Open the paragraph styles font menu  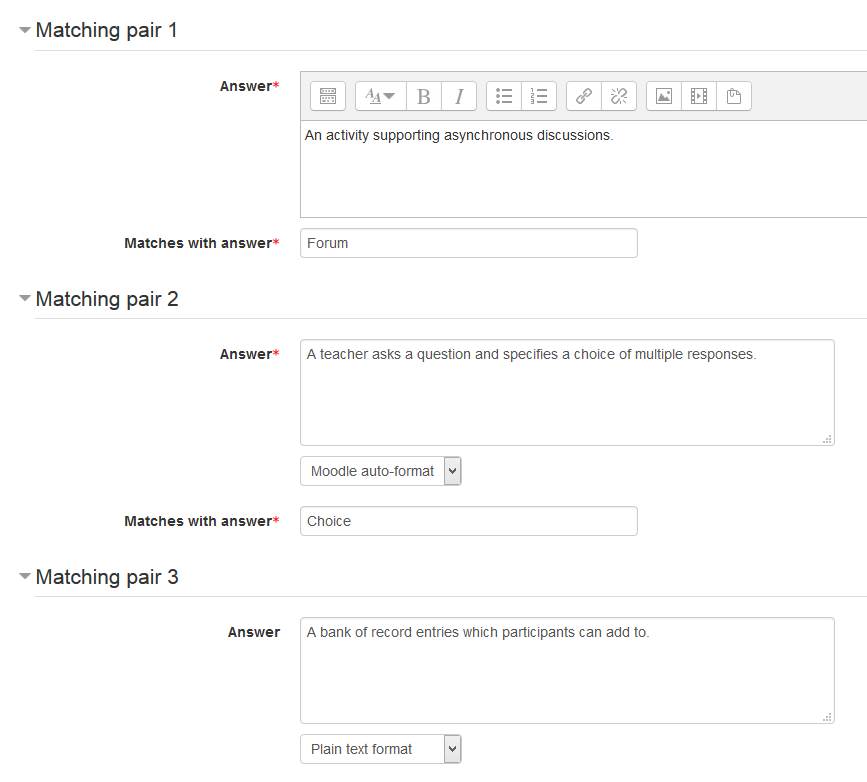click(x=380, y=96)
